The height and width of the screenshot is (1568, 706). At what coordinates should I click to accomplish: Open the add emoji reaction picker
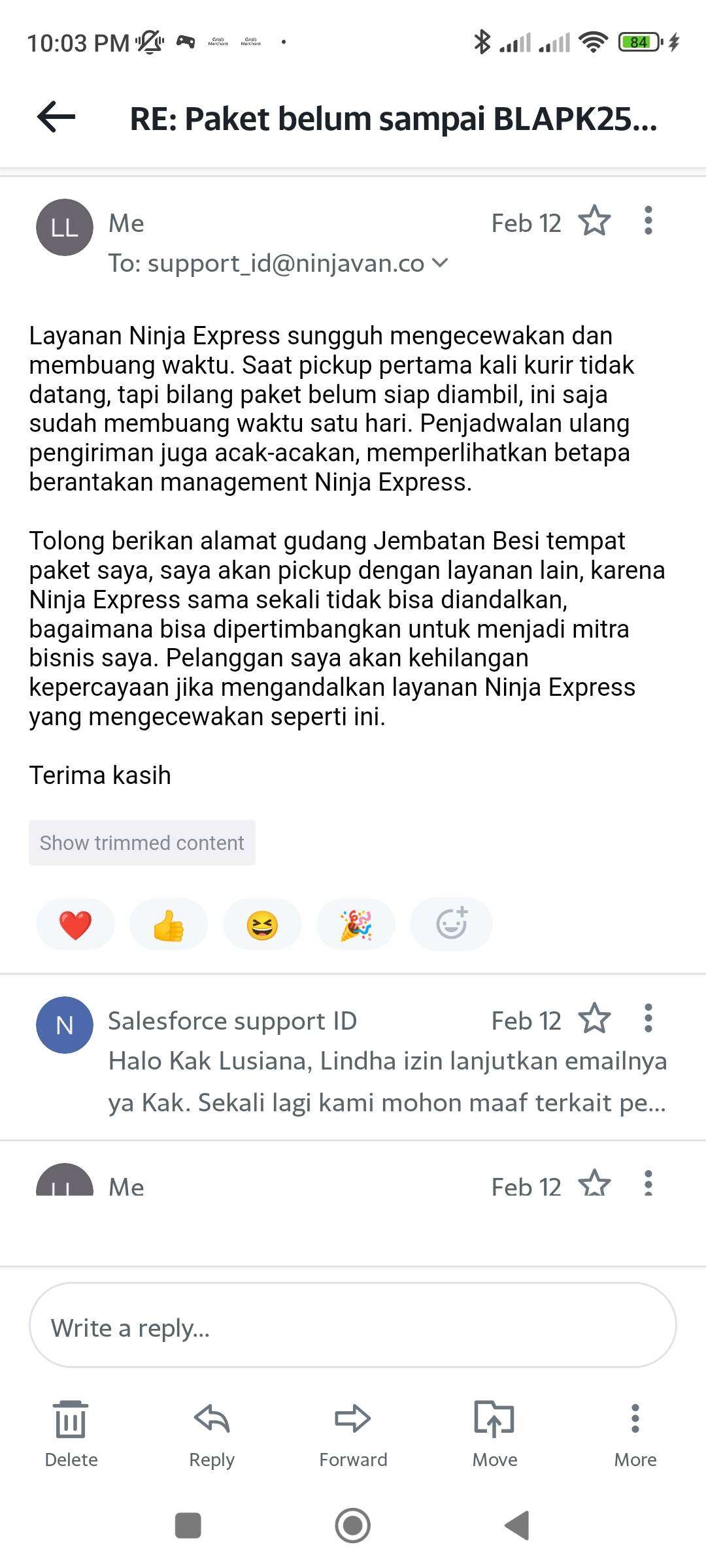(451, 924)
